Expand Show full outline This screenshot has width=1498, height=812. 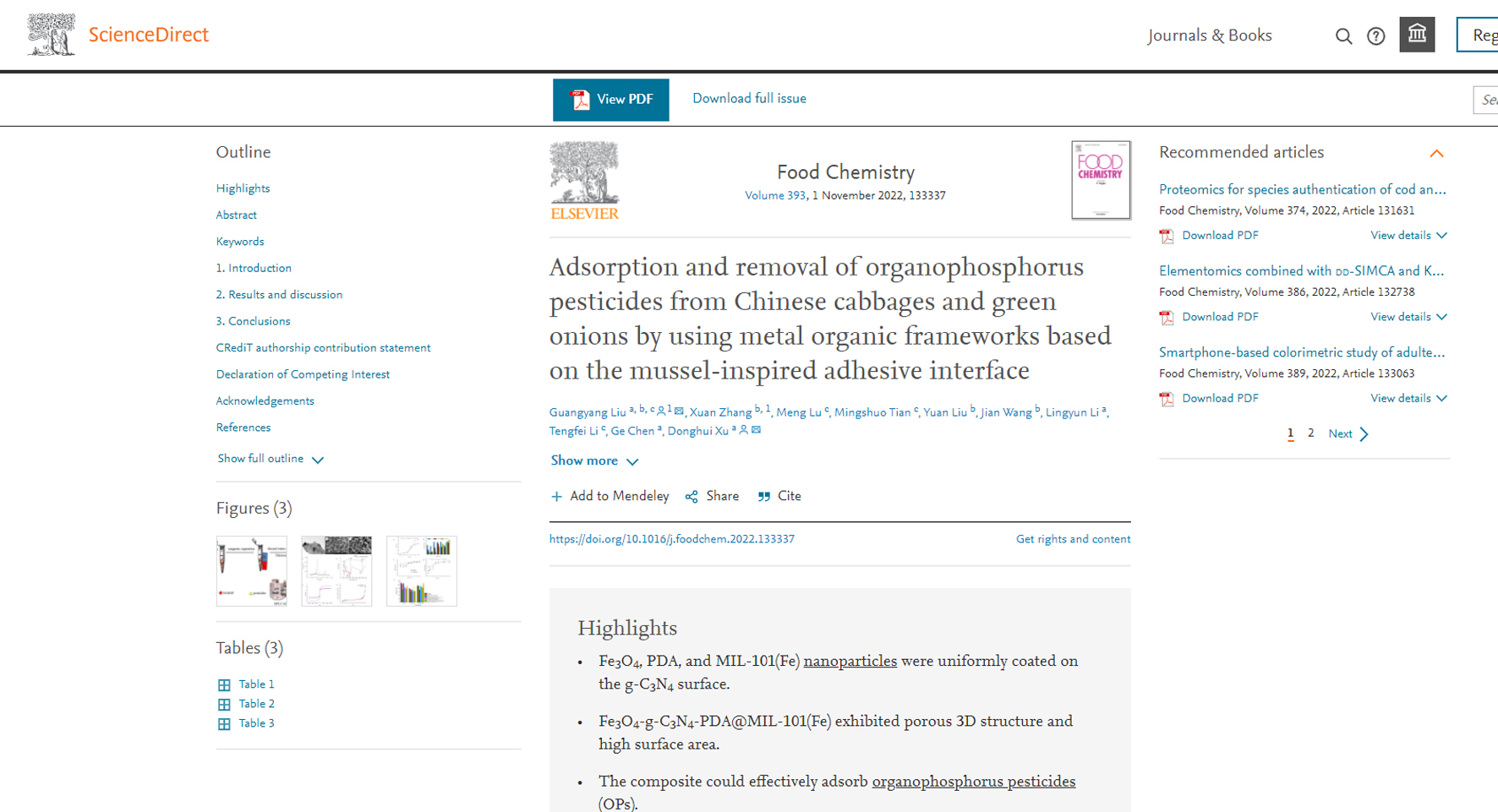pos(271,459)
